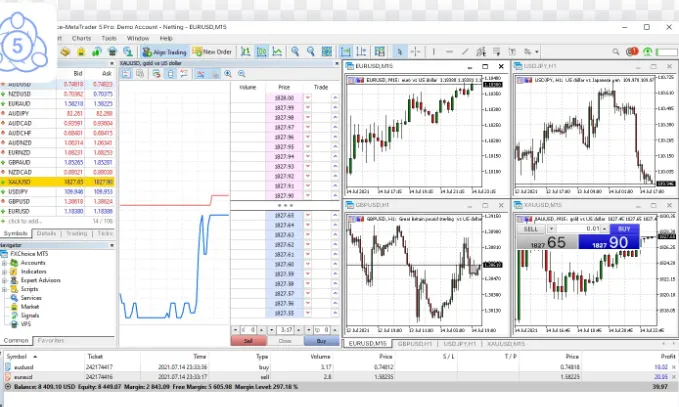Switch to GBPUSD,H1 chart tab
679x407 pixels.
[414, 344]
